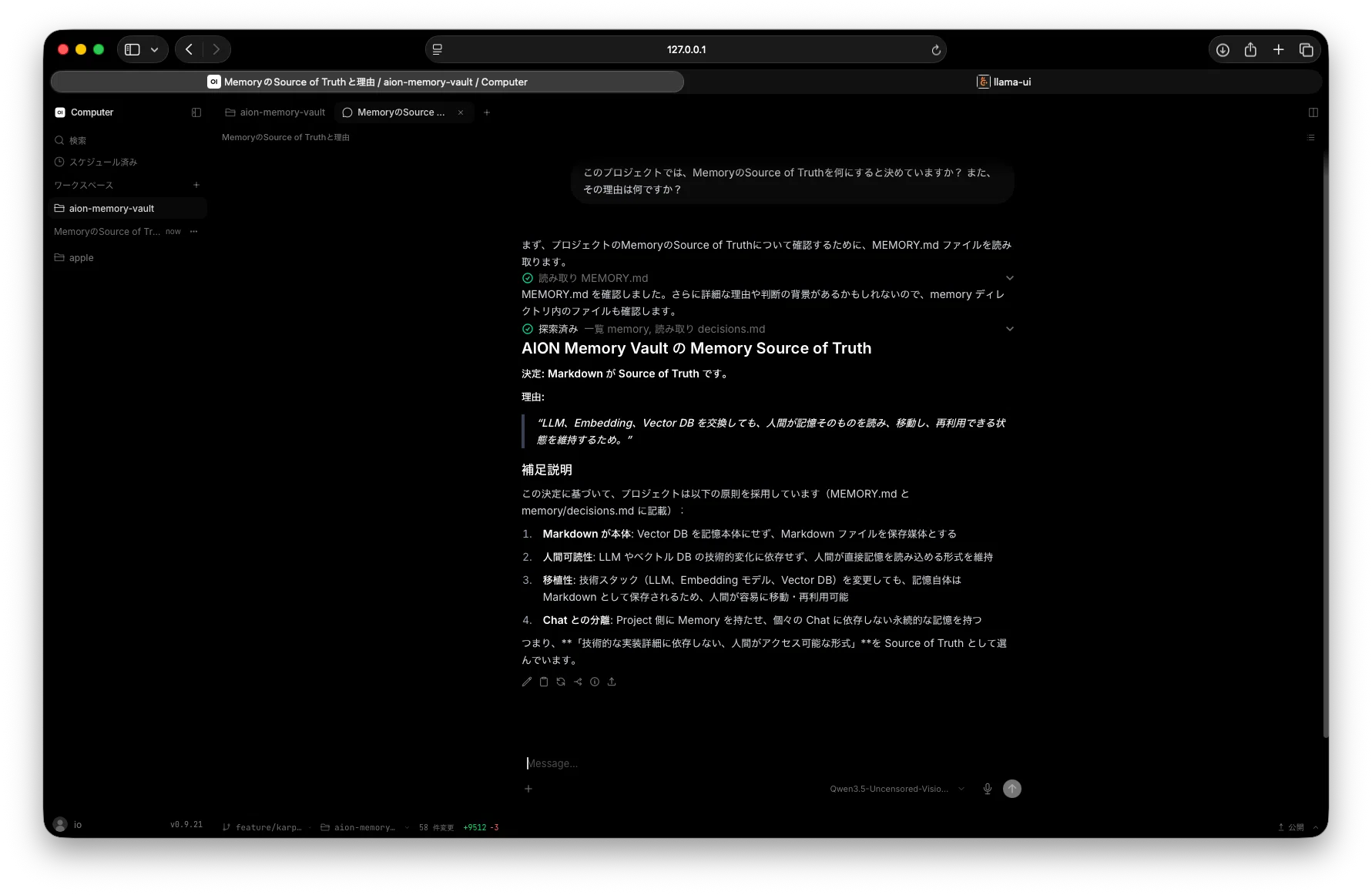Click the Safari share icon
Image resolution: width=1372 pixels, height=895 pixels.
(1250, 49)
